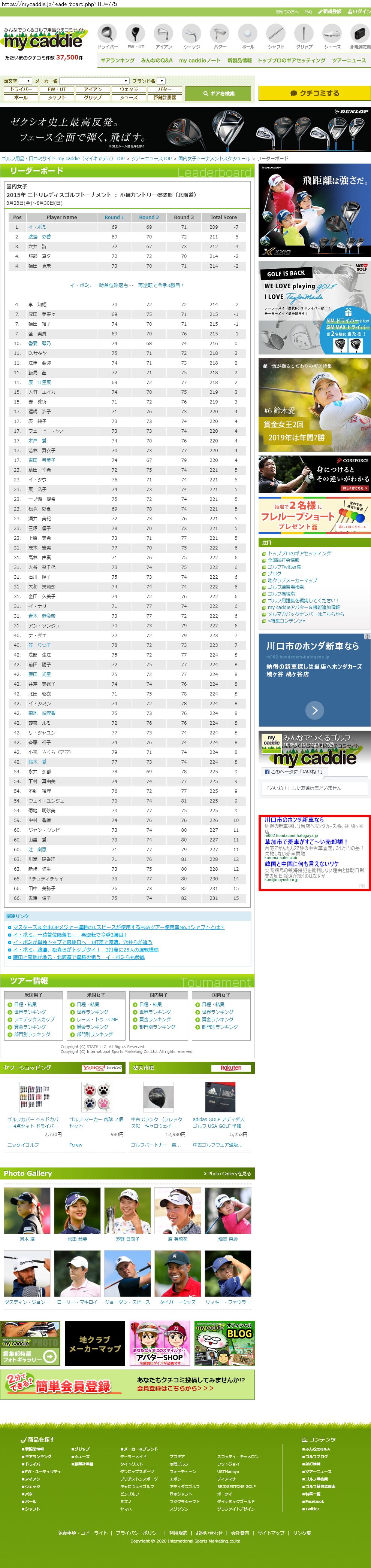Toggle the パター filter button
Image resolution: width=371 pixels, height=1568 pixels.
pos(165,89)
